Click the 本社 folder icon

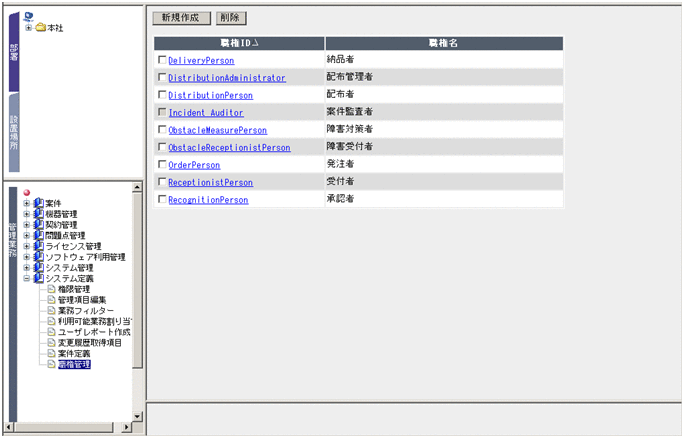click(x=41, y=28)
